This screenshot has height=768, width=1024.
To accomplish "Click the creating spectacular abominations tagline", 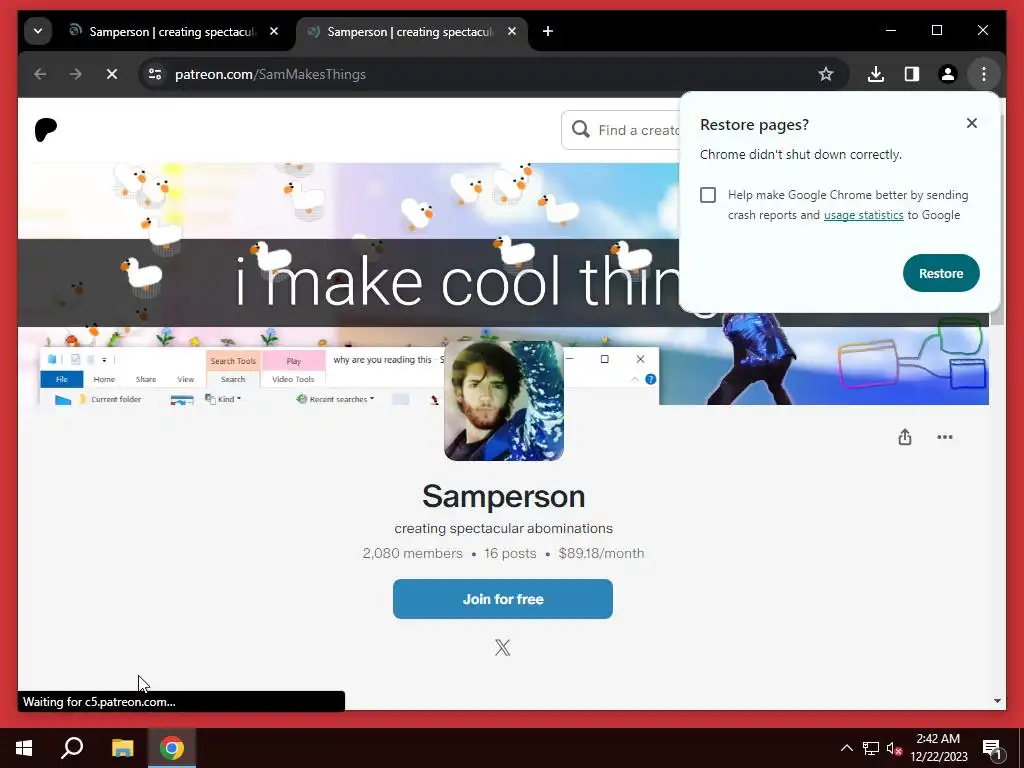I will (504, 528).
